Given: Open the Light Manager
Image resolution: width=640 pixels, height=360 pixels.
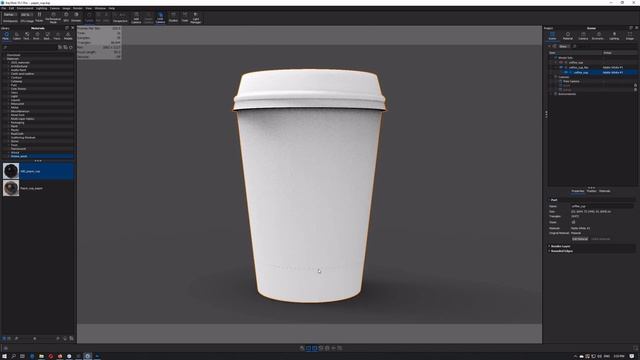Looking at the screenshot, I should 196,18.
